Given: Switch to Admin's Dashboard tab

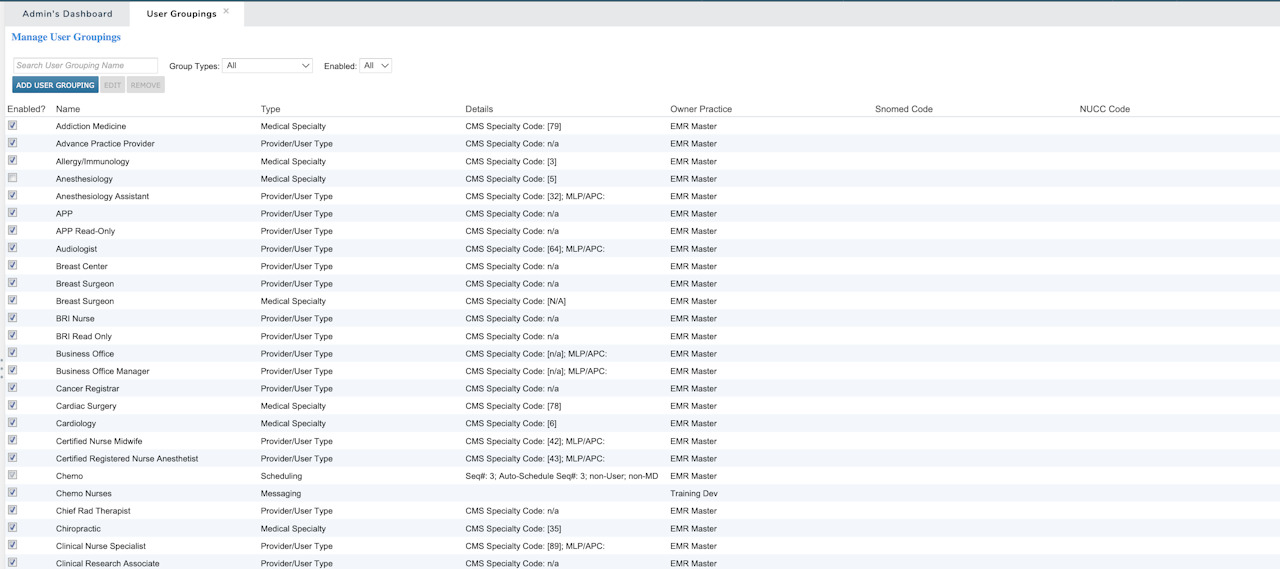Looking at the screenshot, I should pyautogui.click(x=67, y=14).
